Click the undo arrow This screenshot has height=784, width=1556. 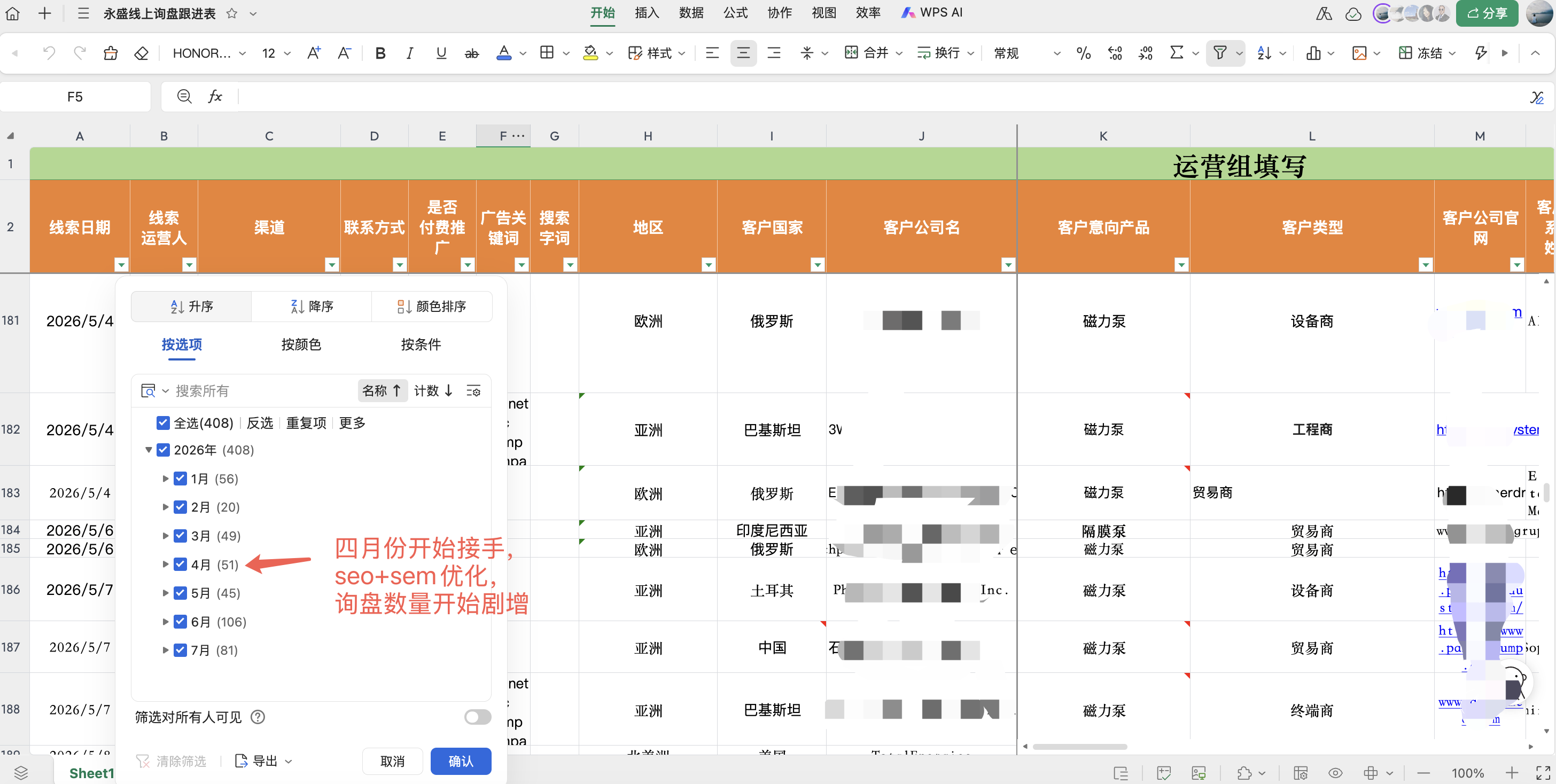[49, 53]
